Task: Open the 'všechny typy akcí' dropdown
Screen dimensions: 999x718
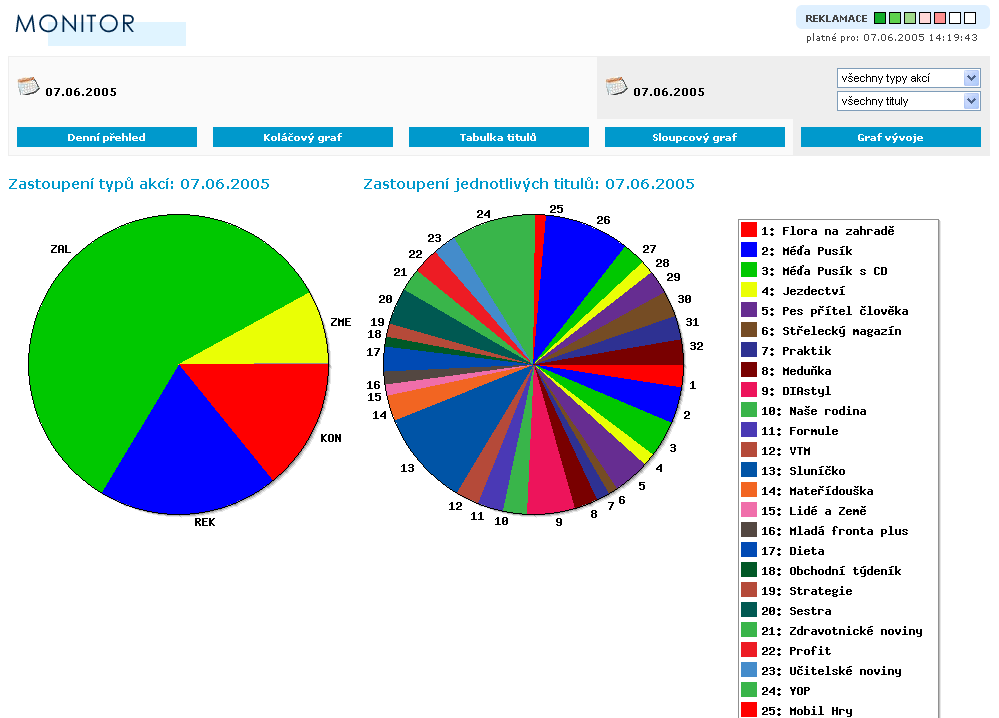Action: [x=908, y=78]
